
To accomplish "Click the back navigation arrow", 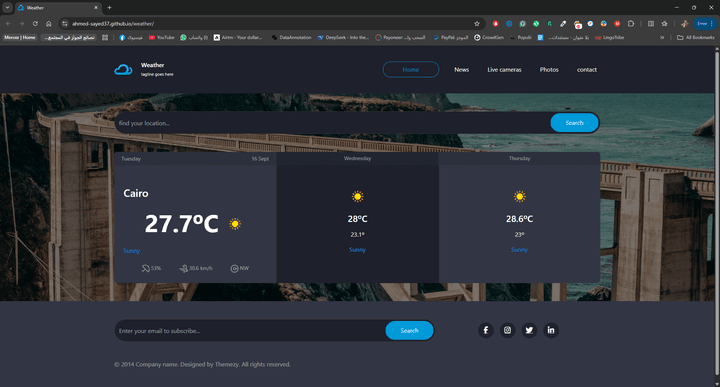I will [8, 23].
